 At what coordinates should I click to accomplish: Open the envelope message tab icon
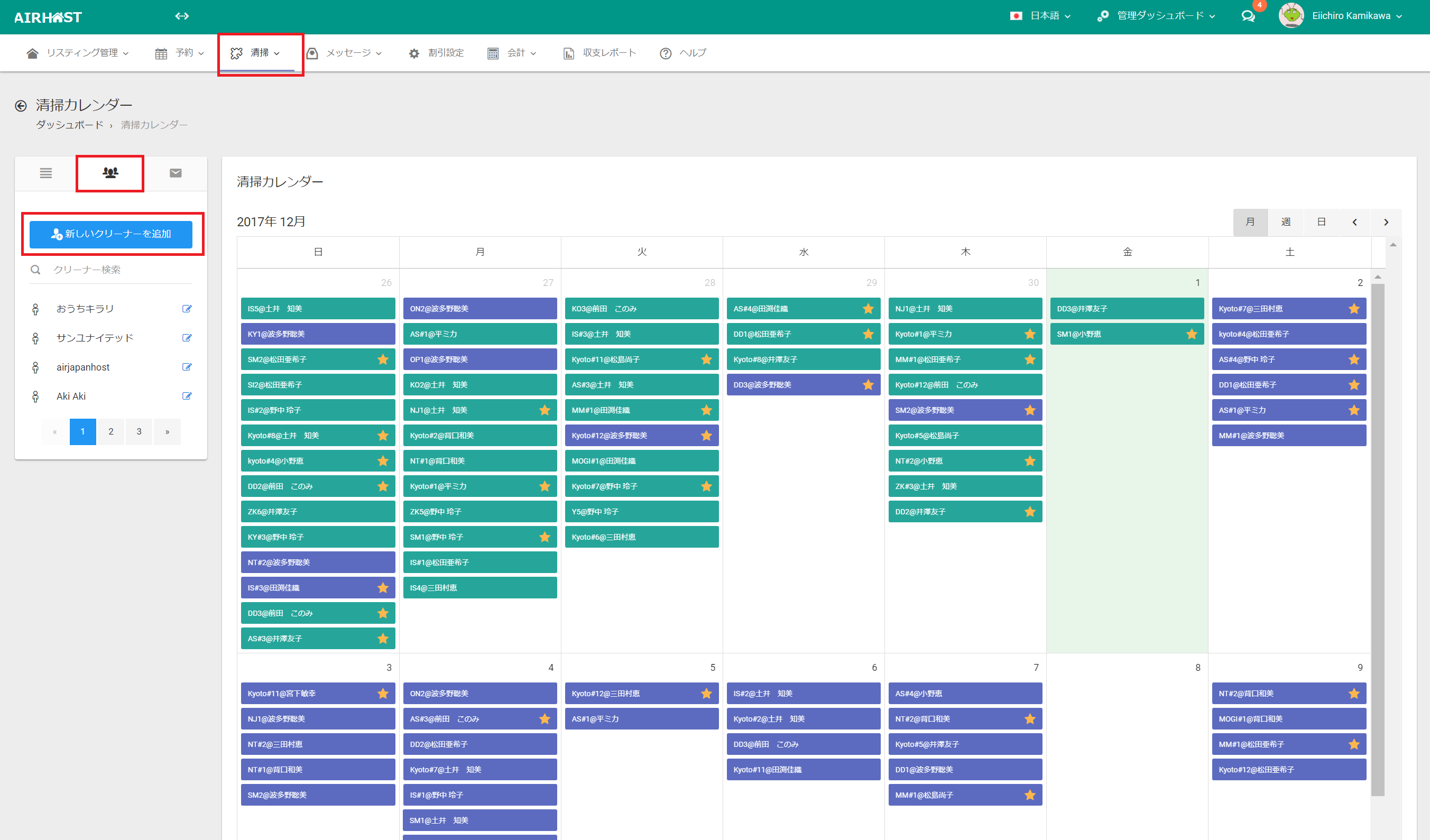tap(176, 172)
